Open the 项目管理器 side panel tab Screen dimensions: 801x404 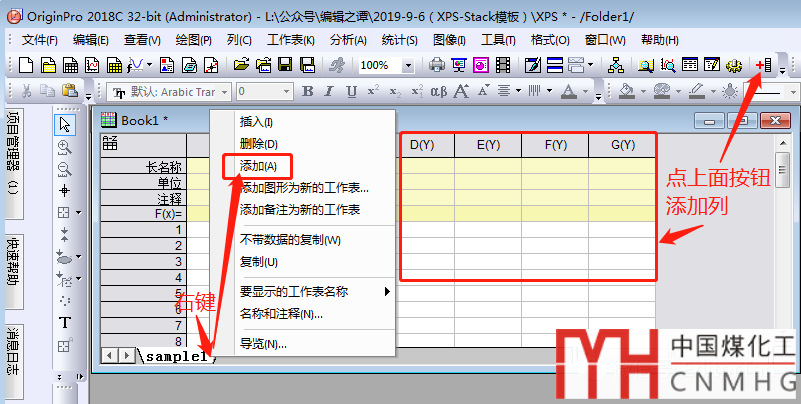point(14,163)
